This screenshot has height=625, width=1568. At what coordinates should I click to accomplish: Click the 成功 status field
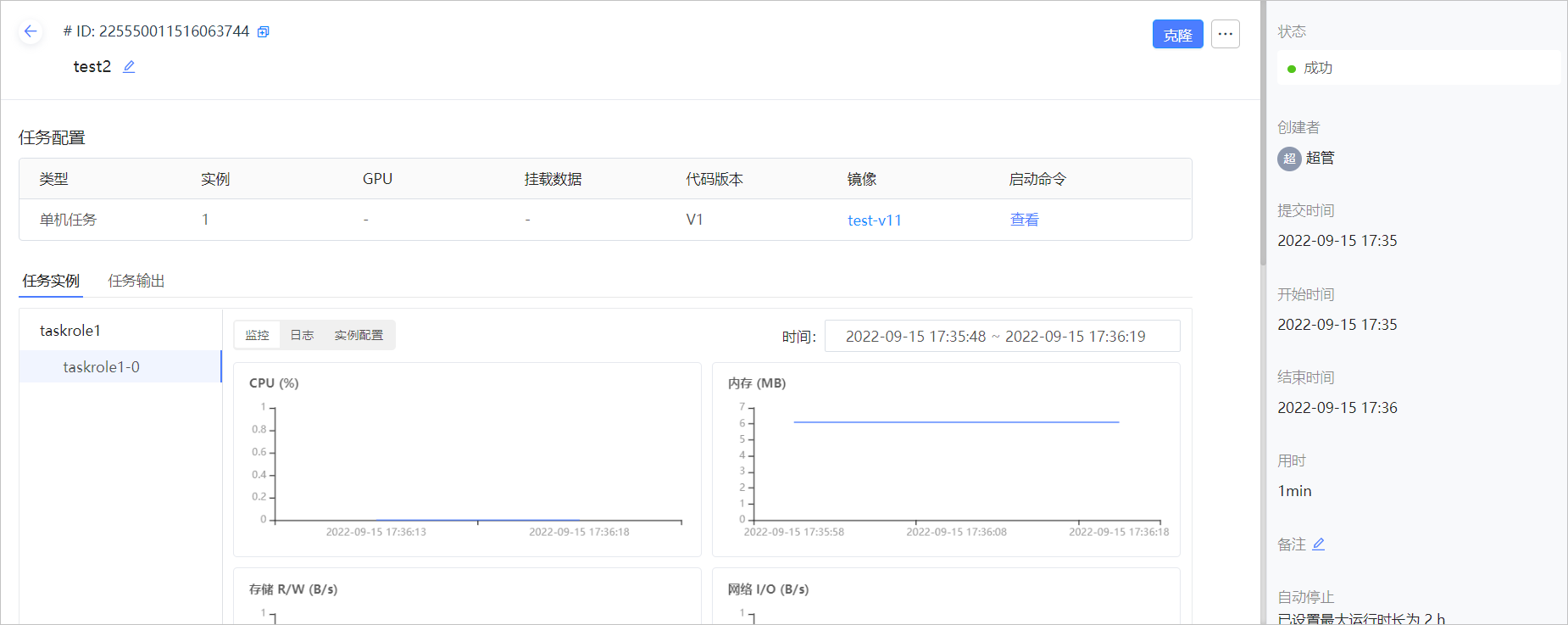coord(1419,68)
